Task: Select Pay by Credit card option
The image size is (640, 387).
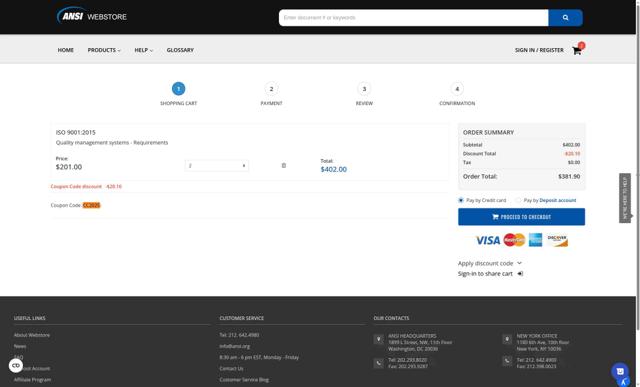Action: click(x=461, y=200)
